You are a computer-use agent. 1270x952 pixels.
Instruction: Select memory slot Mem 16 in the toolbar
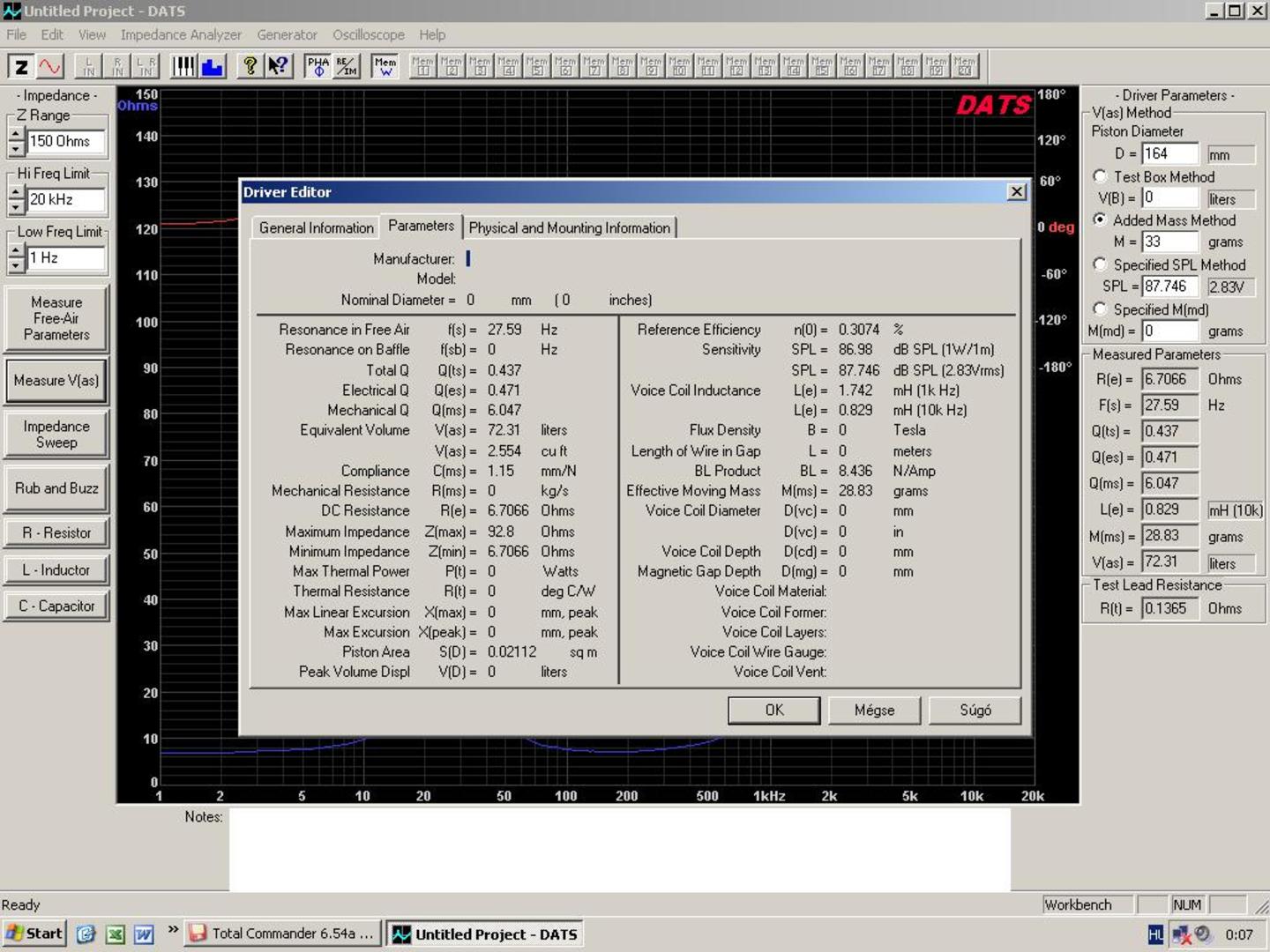click(850, 67)
